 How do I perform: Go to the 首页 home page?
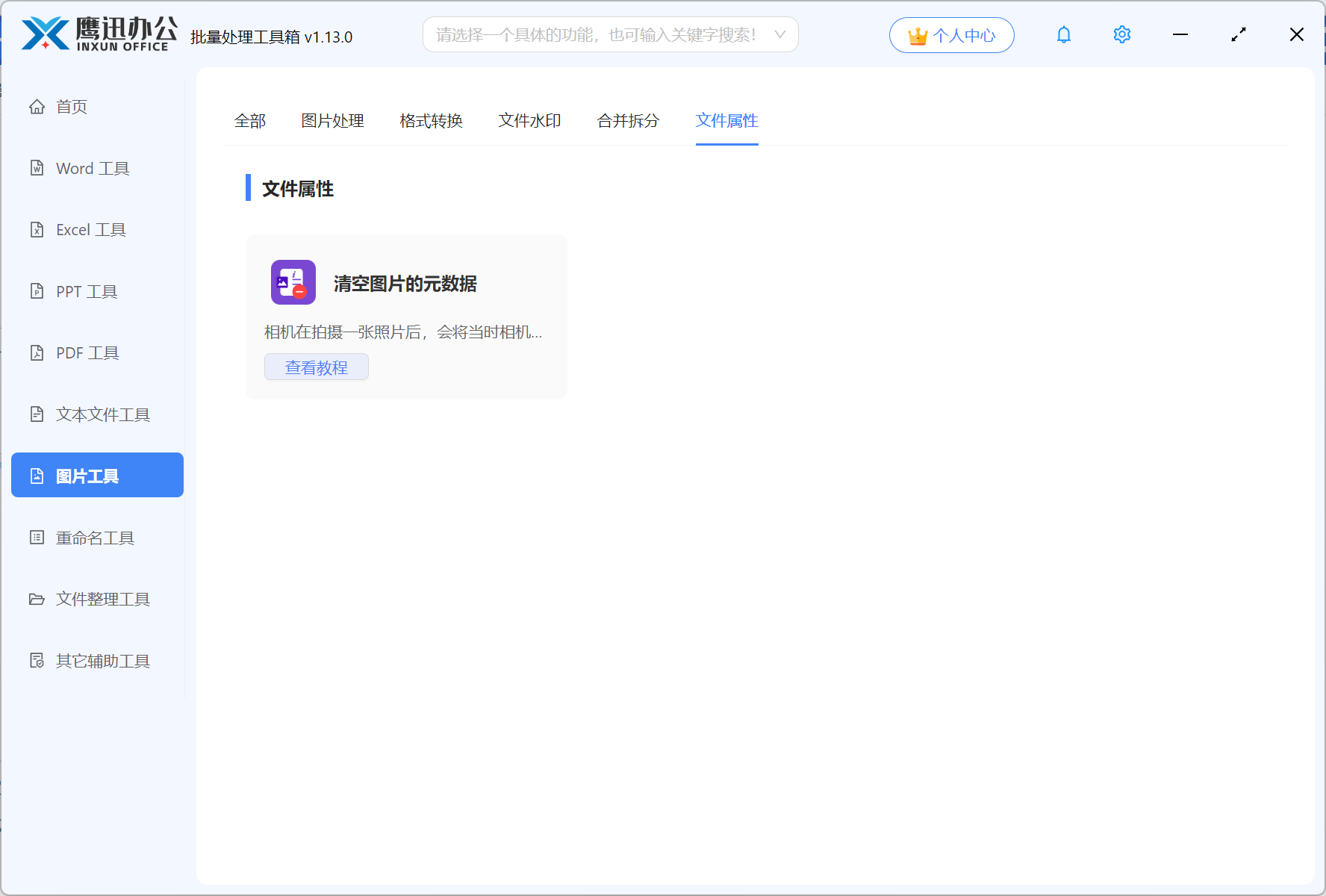click(71, 106)
